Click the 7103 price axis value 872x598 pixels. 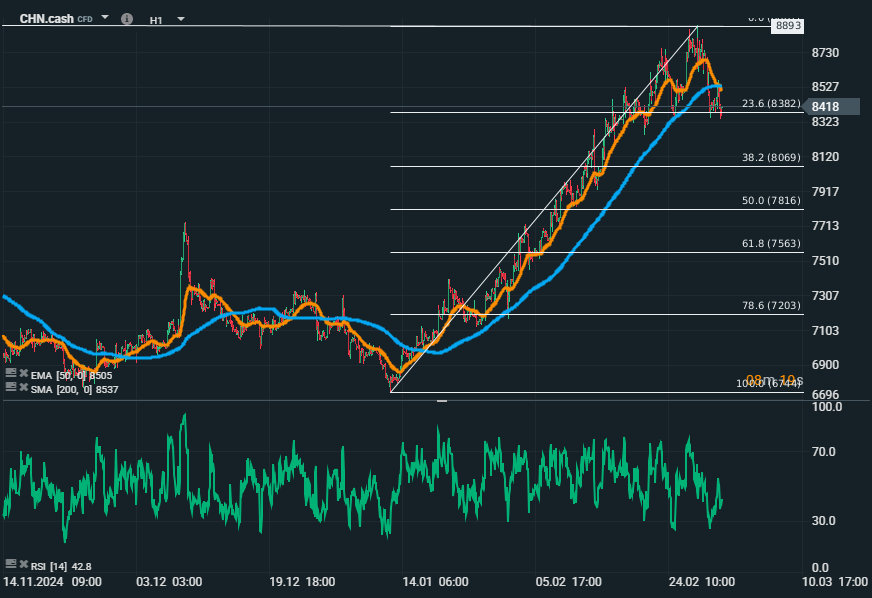[x=825, y=330]
